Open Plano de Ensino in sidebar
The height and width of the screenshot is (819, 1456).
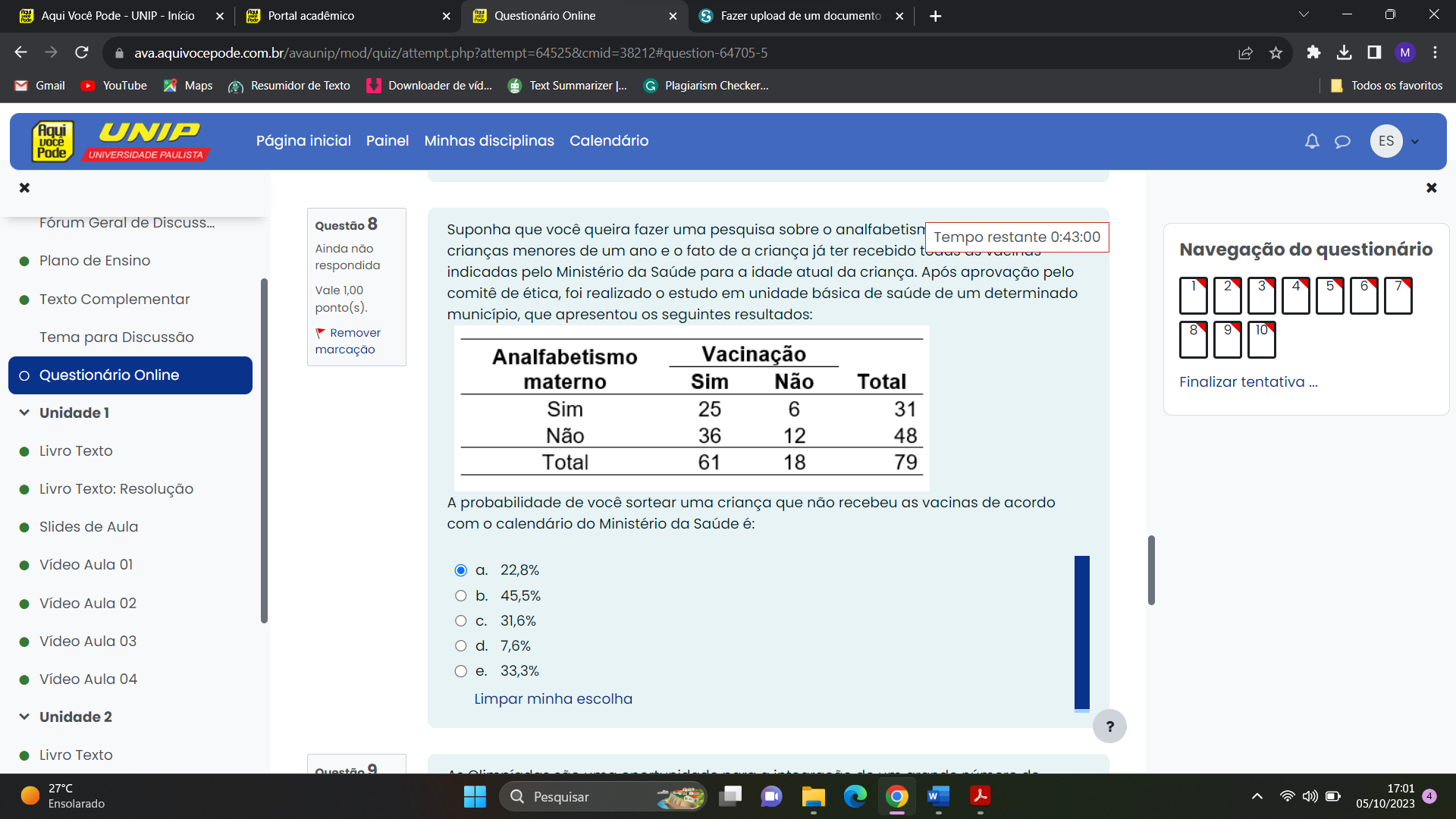coord(95,261)
